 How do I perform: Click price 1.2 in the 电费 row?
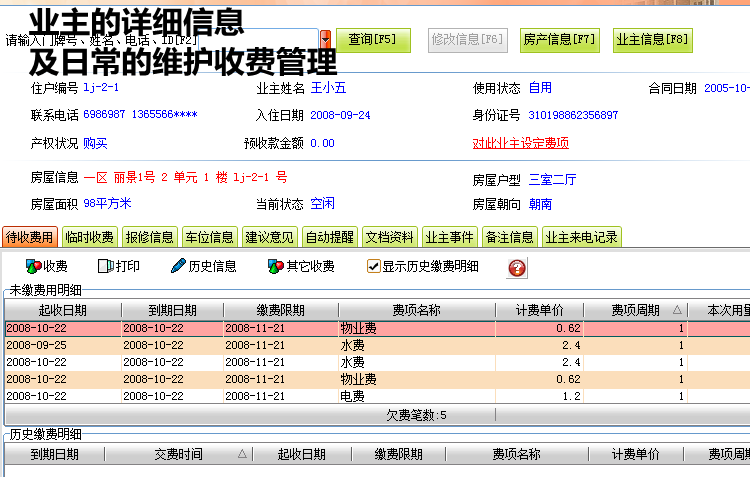tap(572, 396)
